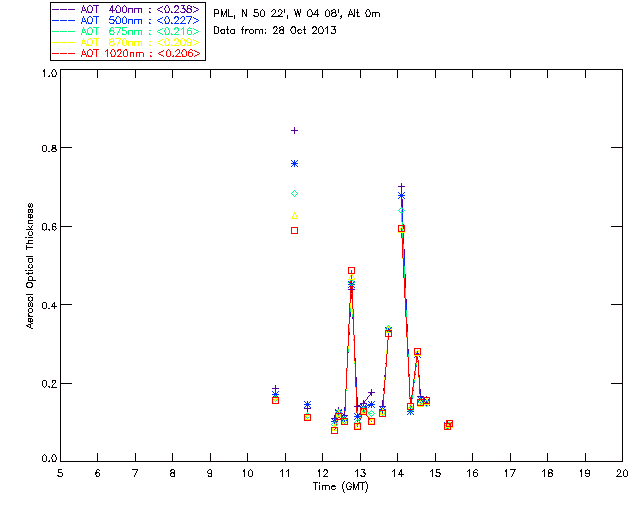Screen dimensions: 640x512
Task: Click the AOT 675nm legend entry
Action: click(x=126, y=31)
